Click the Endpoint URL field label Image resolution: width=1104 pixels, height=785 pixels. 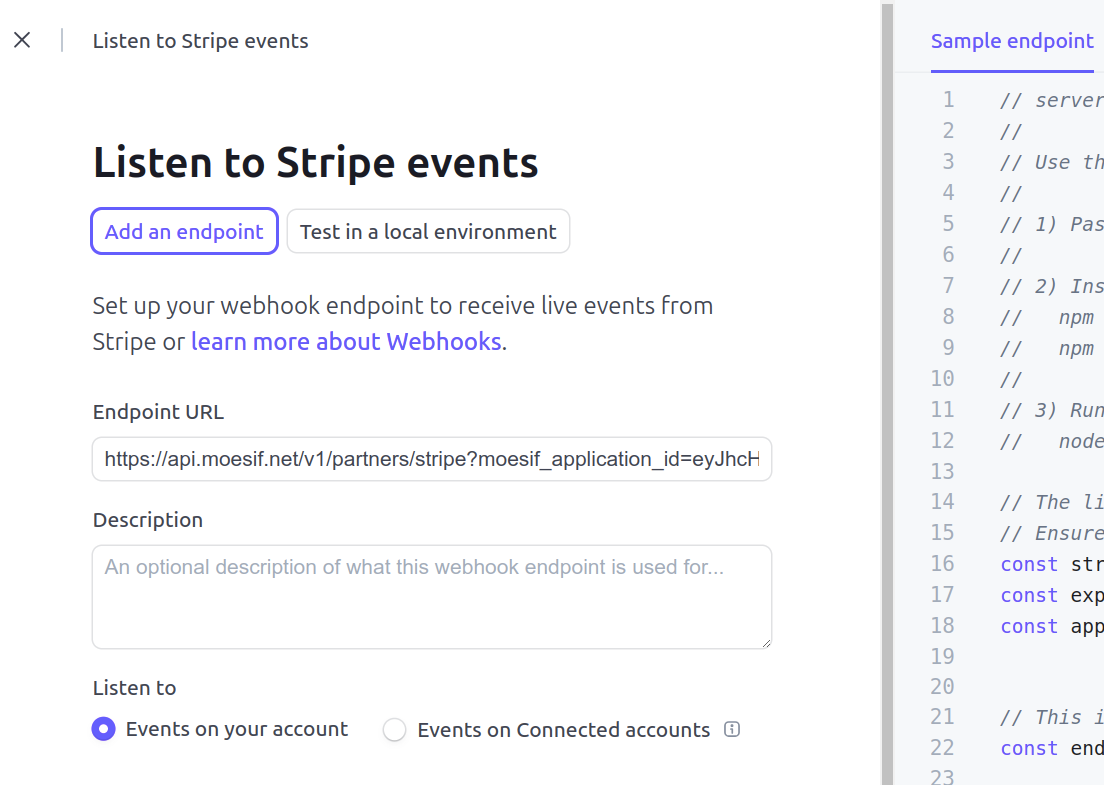158,412
